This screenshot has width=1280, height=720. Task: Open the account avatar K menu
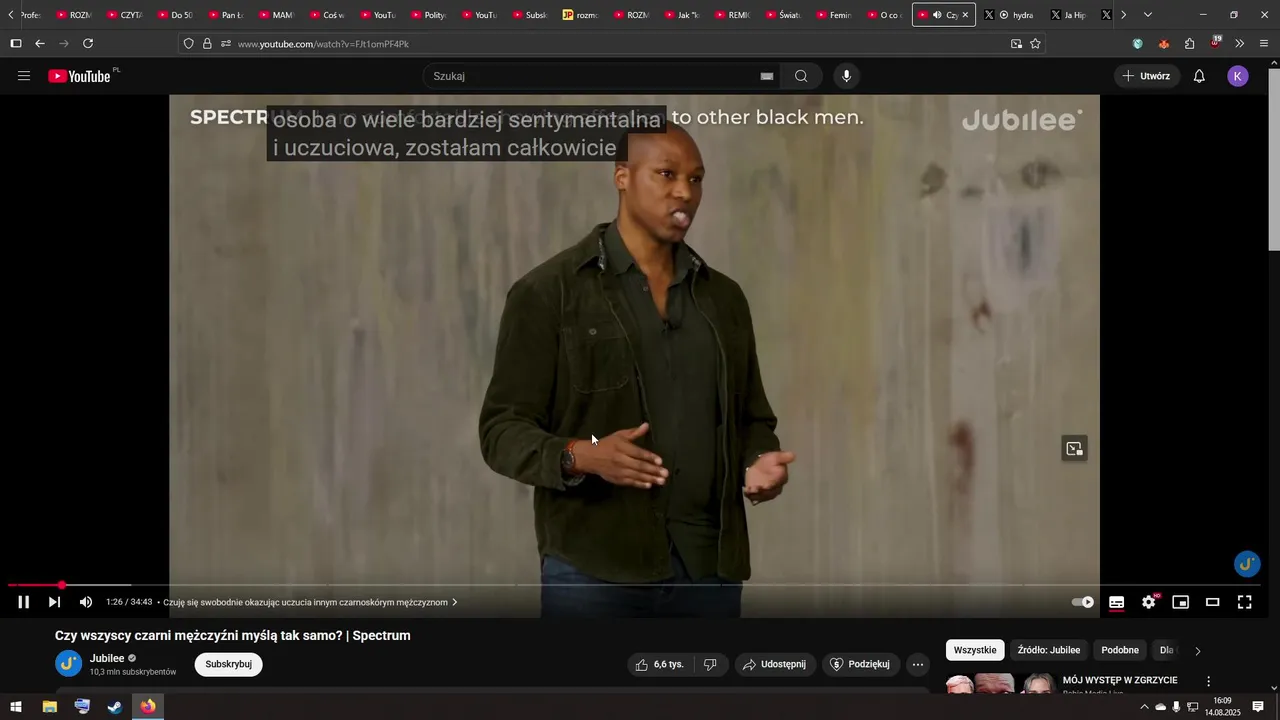coord(1238,76)
